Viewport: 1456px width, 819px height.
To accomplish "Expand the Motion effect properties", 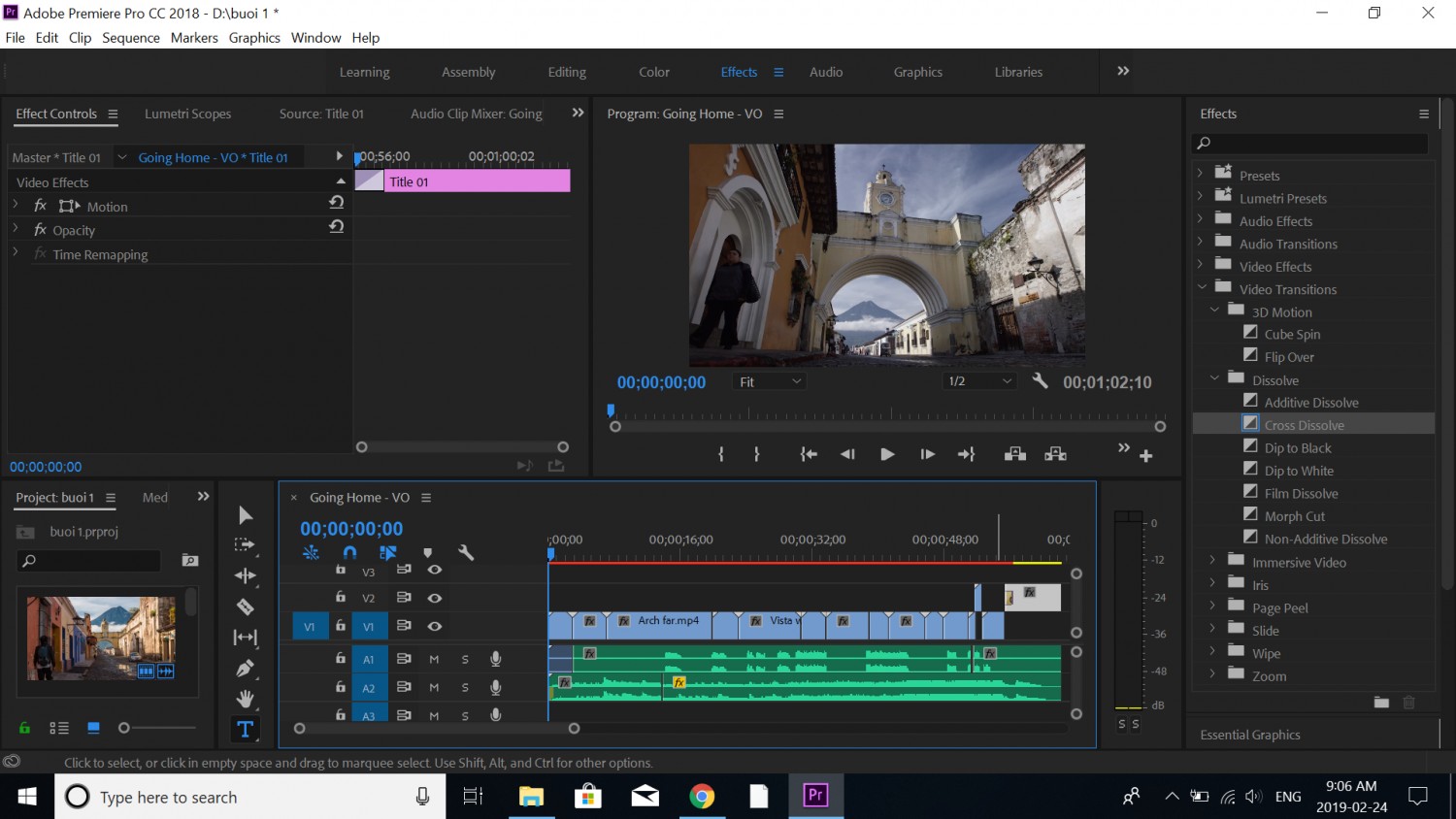I will (x=16, y=206).
